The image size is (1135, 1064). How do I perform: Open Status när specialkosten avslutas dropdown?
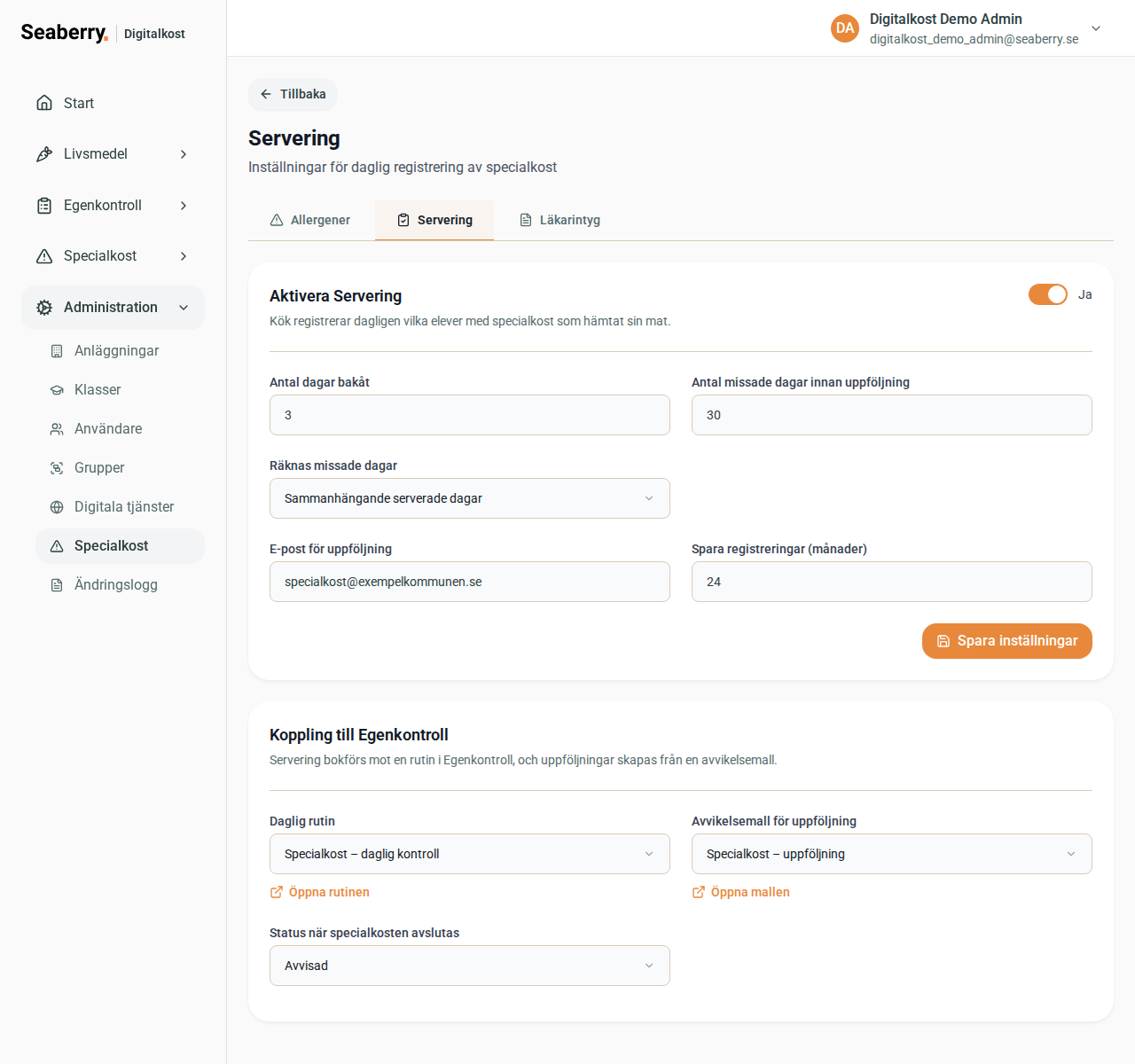point(470,966)
